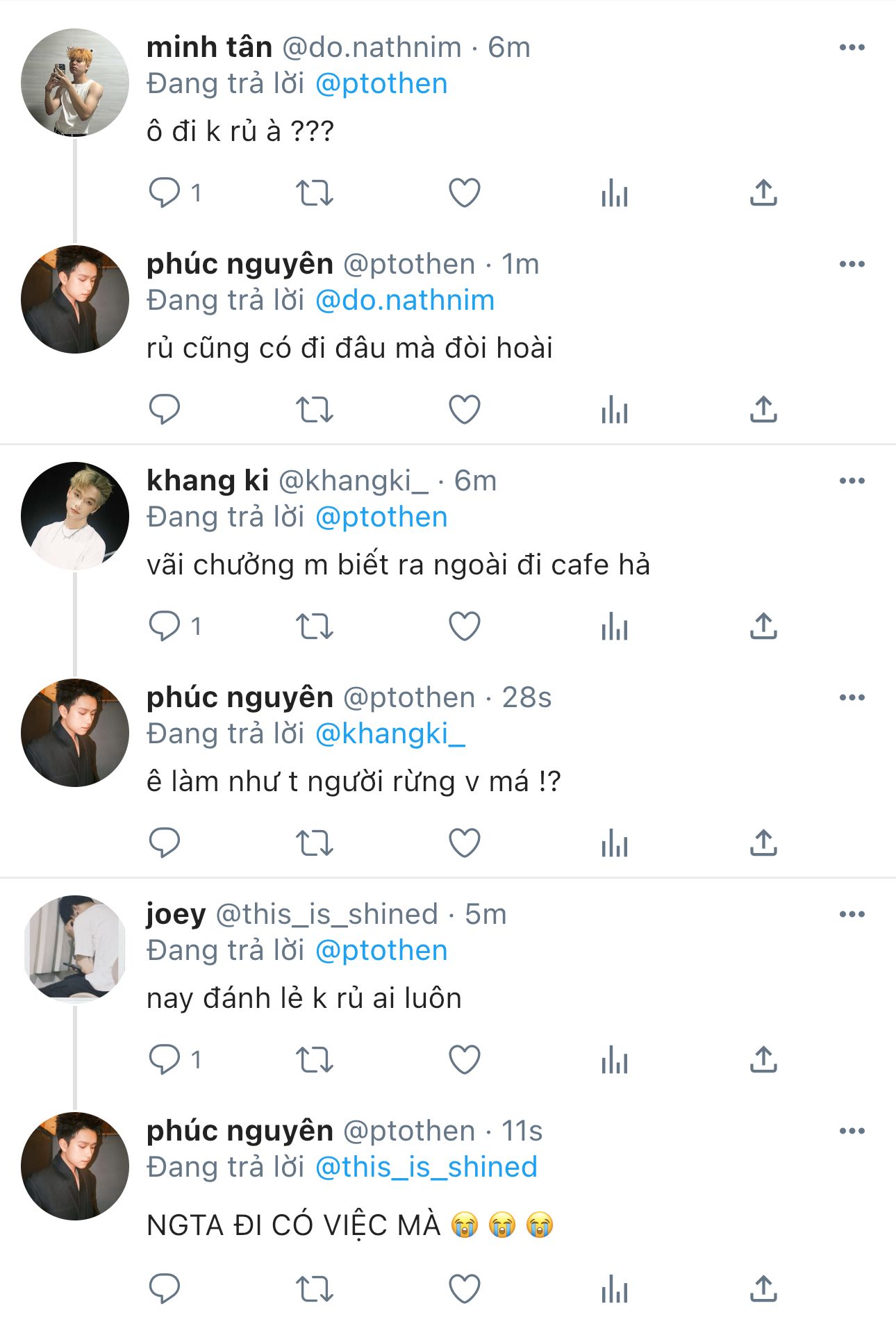Like minh tân's tweet
This screenshot has width=896, height=1317.
pyautogui.click(x=465, y=192)
